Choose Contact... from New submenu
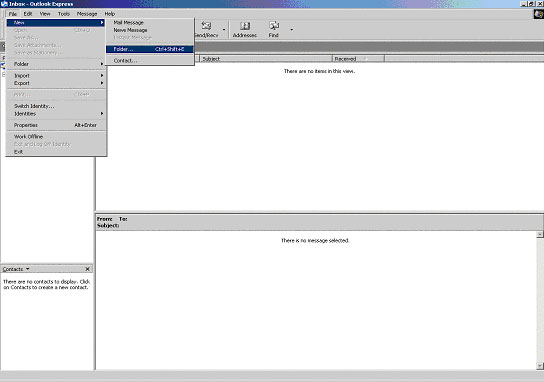Viewport: 544px width, 382px height. (x=150, y=60)
